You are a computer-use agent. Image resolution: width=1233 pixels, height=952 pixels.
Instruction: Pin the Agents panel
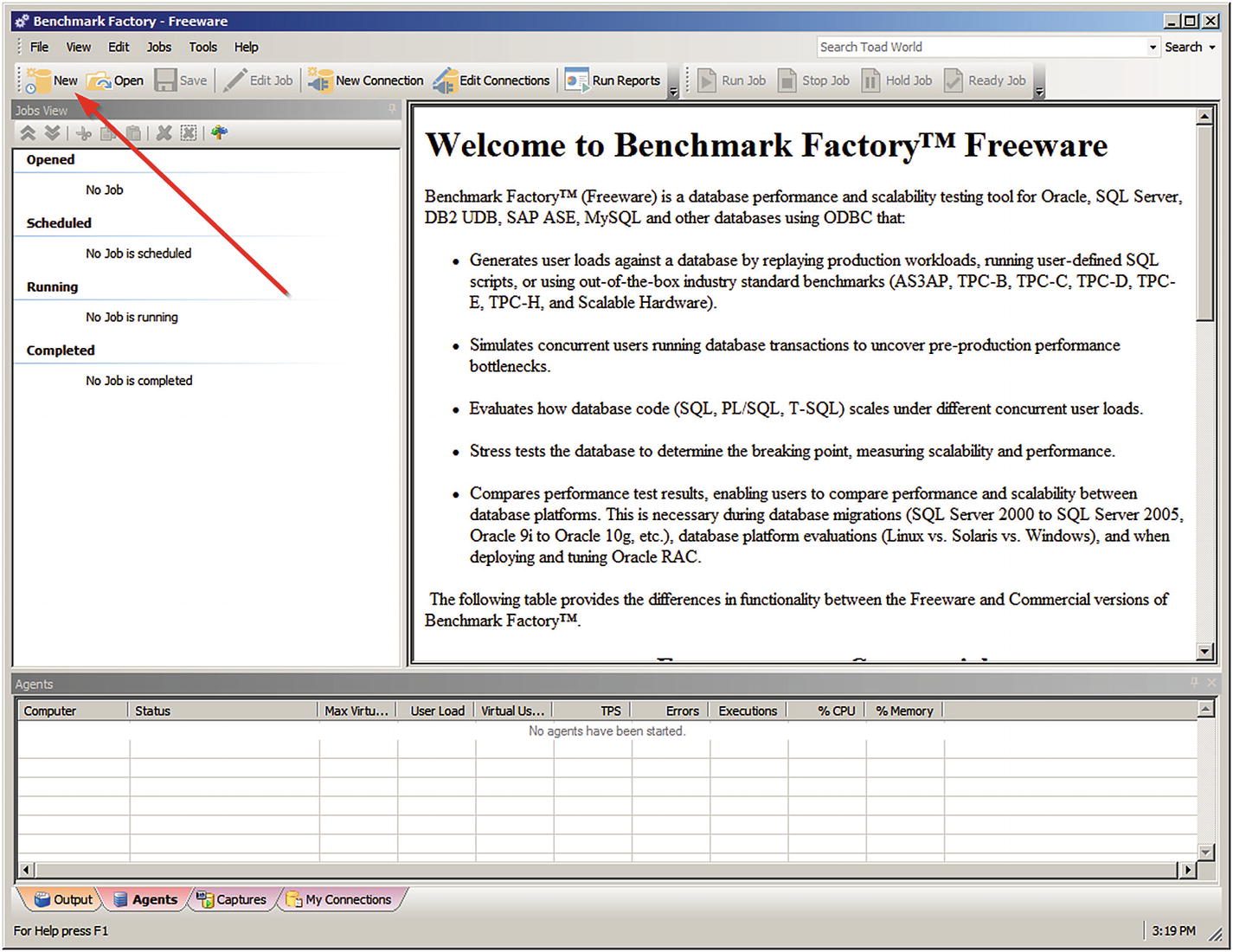(1195, 683)
